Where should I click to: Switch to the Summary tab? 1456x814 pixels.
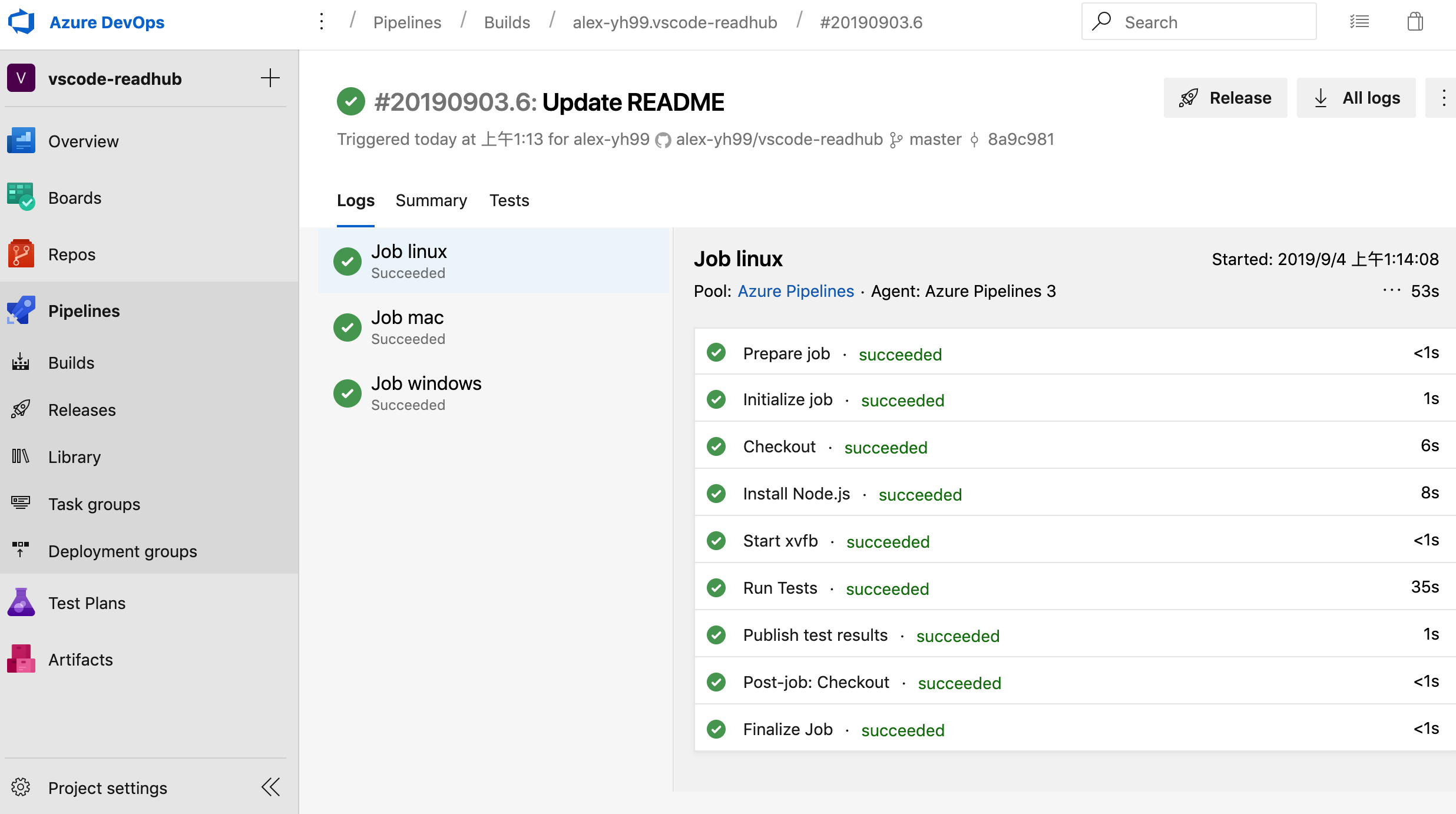pos(431,200)
